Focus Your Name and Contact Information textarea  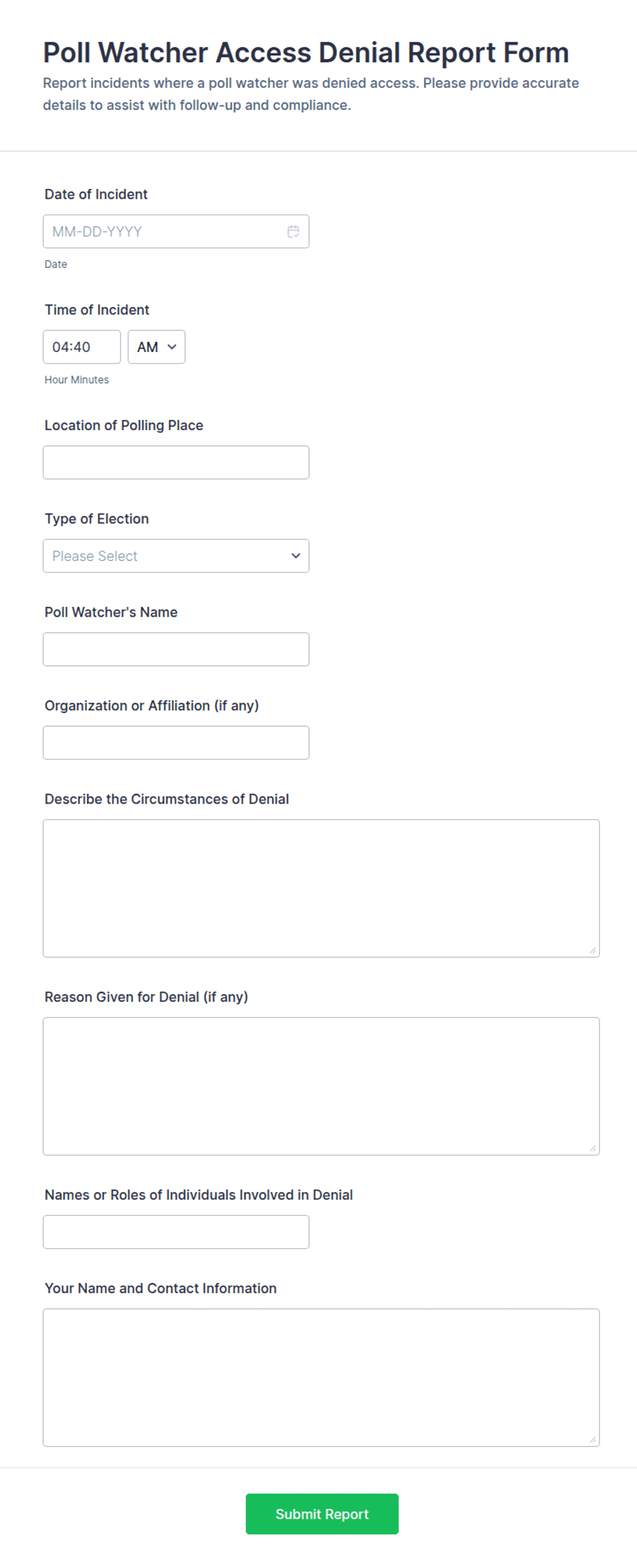(x=321, y=1378)
